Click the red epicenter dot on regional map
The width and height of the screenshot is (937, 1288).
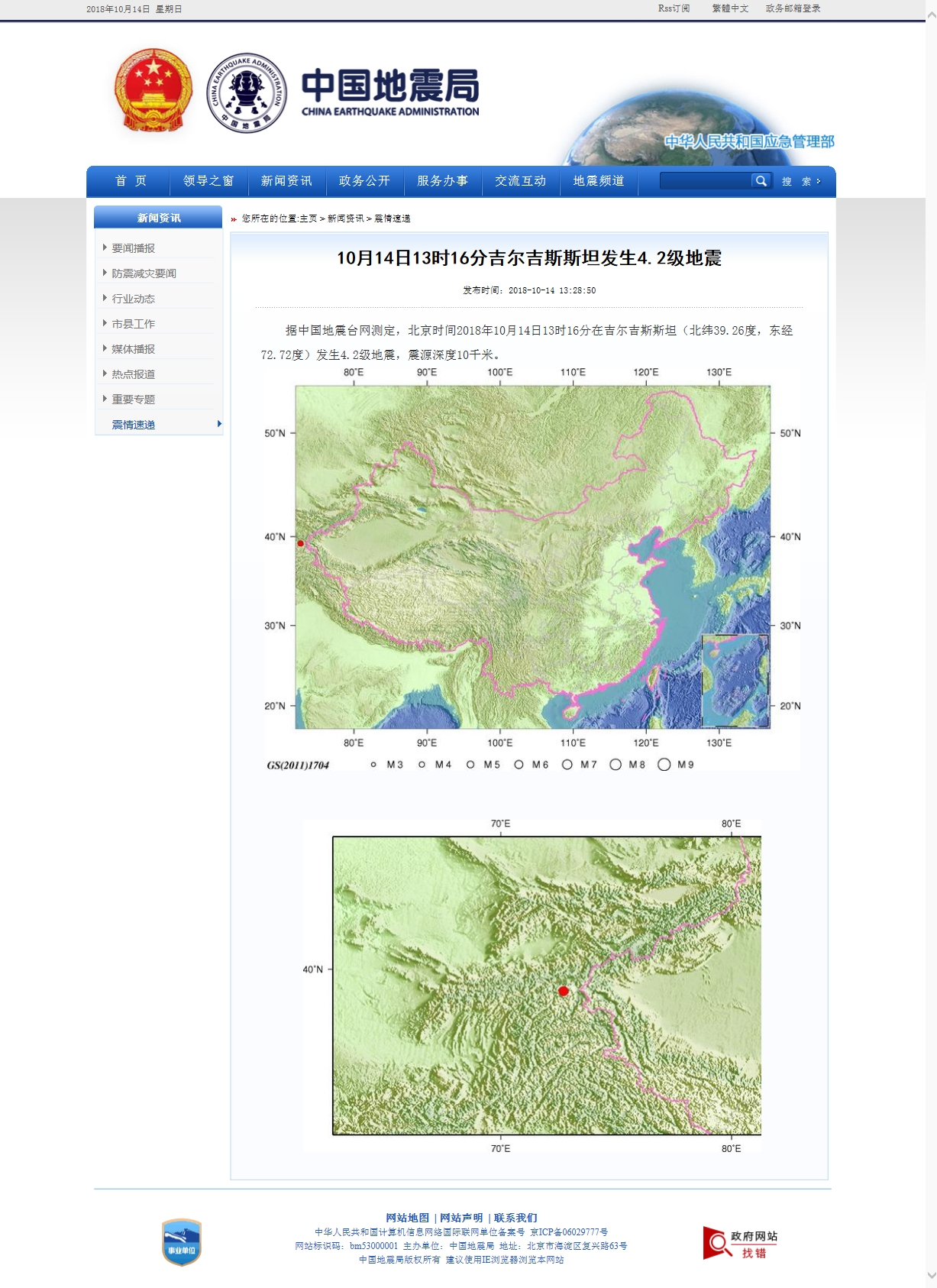pos(564,991)
